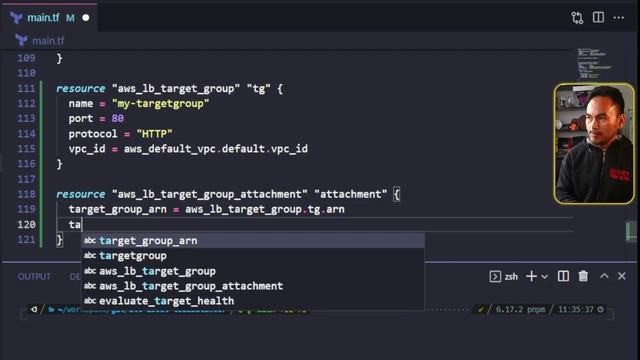The height and width of the screenshot is (360, 640).
Task: Click the "attachment" resource name on line 118
Action: pyautogui.click(x=351, y=194)
